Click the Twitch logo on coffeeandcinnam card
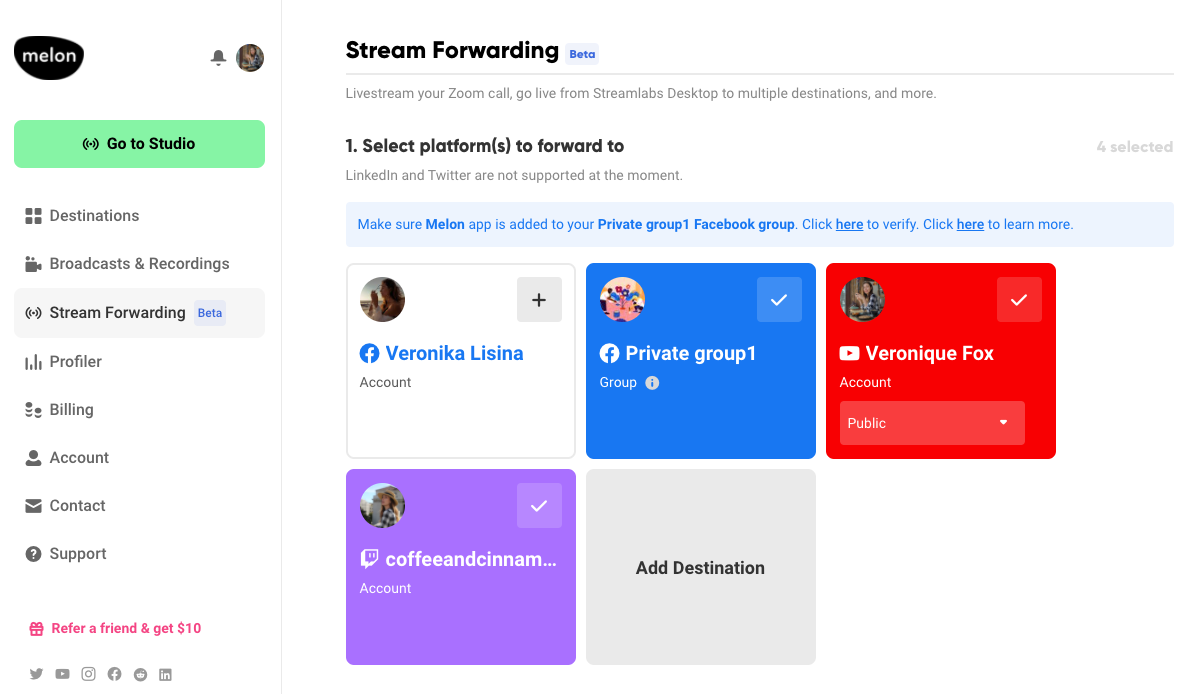The image size is (1191, 694). click(369, 559)
